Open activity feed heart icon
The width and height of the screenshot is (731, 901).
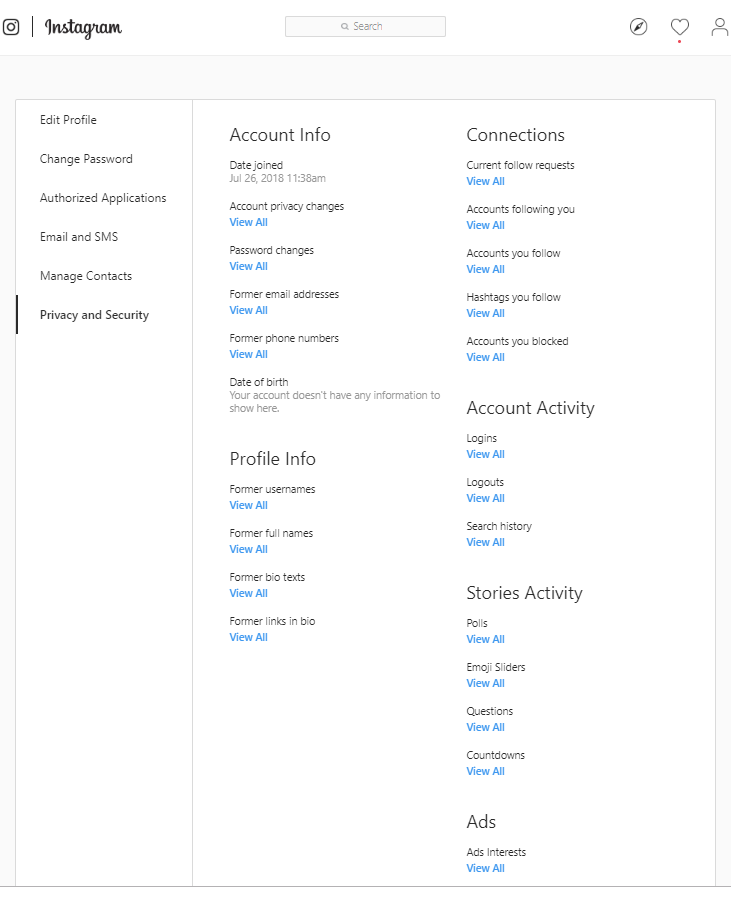click(680, 27)
